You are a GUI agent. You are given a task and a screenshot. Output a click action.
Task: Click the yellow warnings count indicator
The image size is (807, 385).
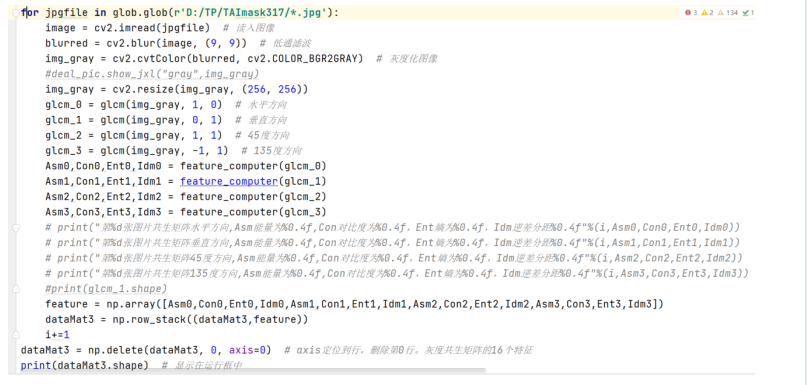click(707, 12)
